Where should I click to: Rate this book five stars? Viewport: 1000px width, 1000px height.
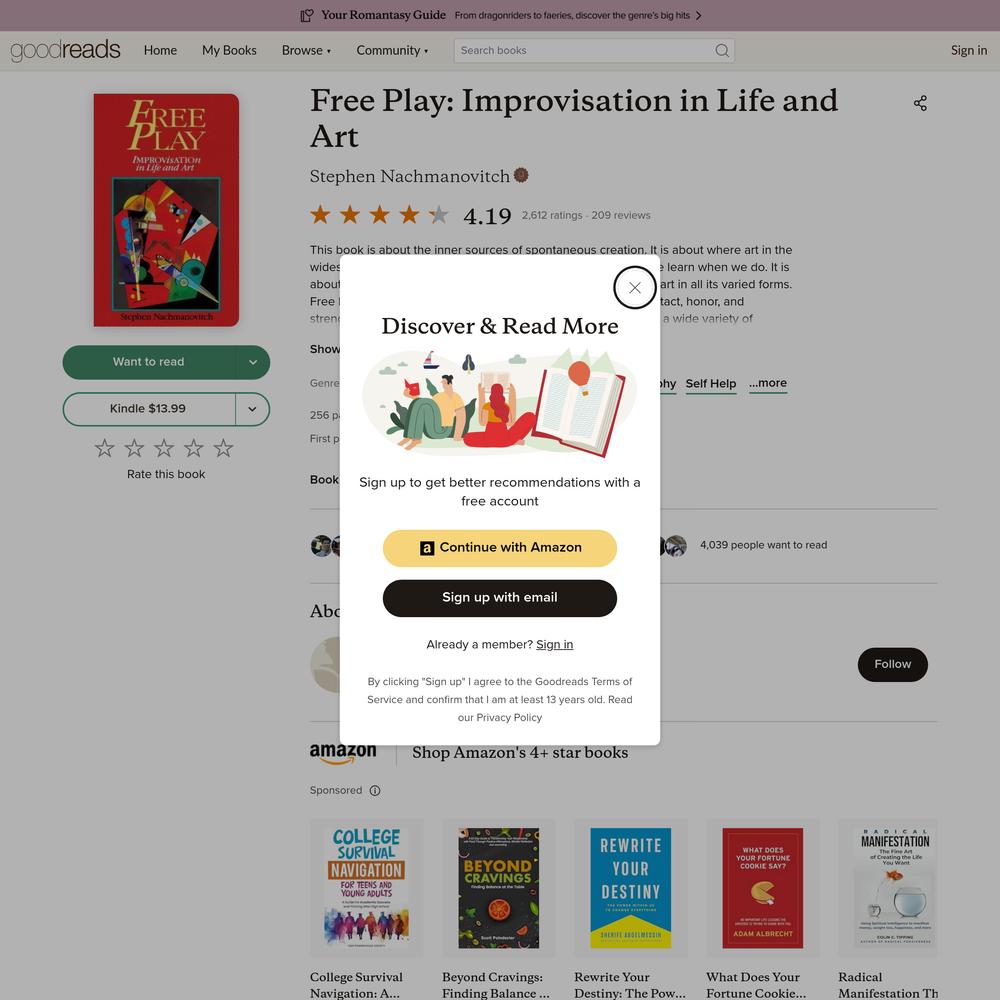click(x=223, y=448)
